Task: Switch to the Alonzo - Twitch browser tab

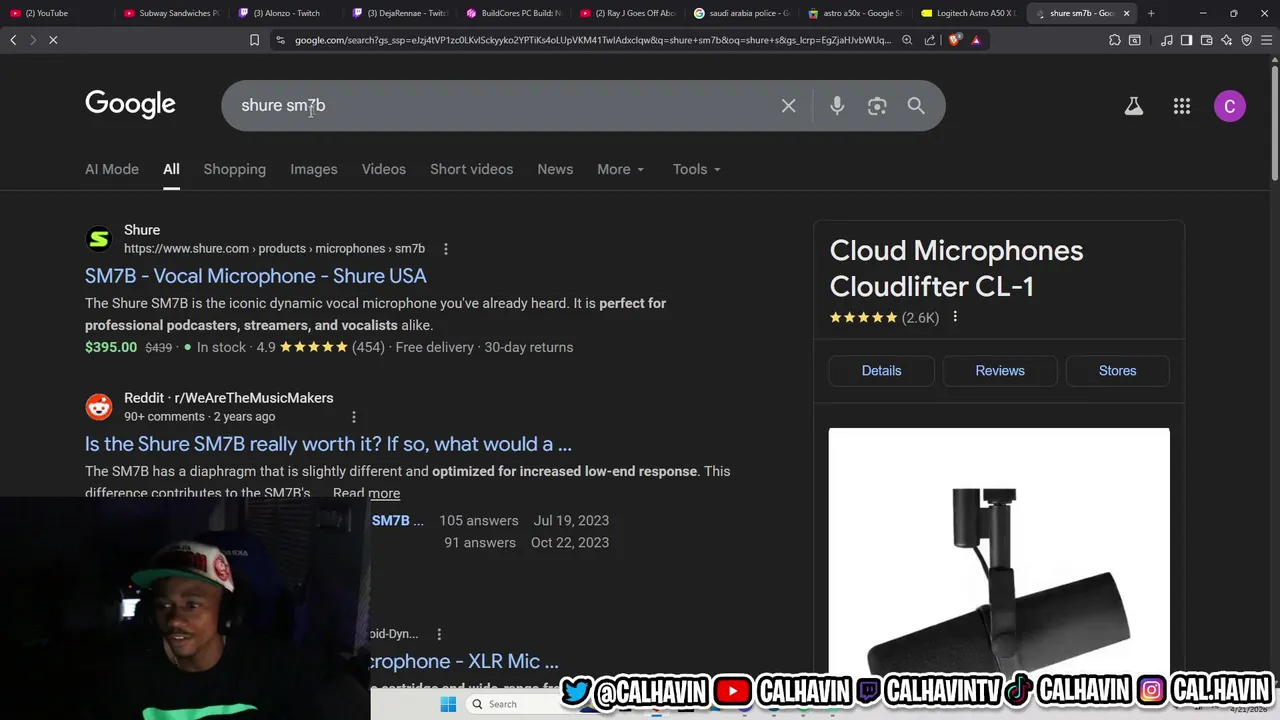Action: click(285, 13)
